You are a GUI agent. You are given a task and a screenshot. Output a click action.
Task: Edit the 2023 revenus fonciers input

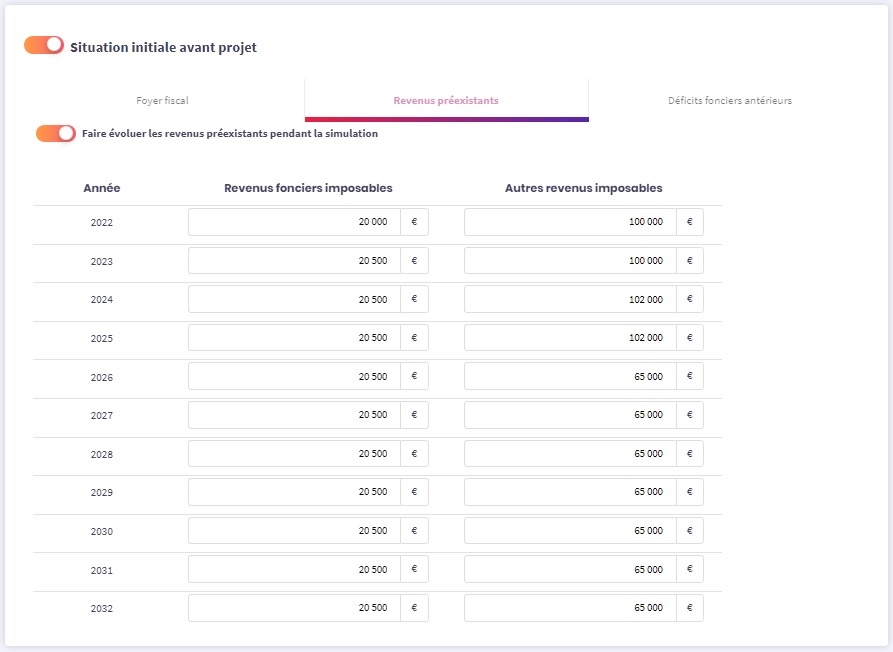294,261
